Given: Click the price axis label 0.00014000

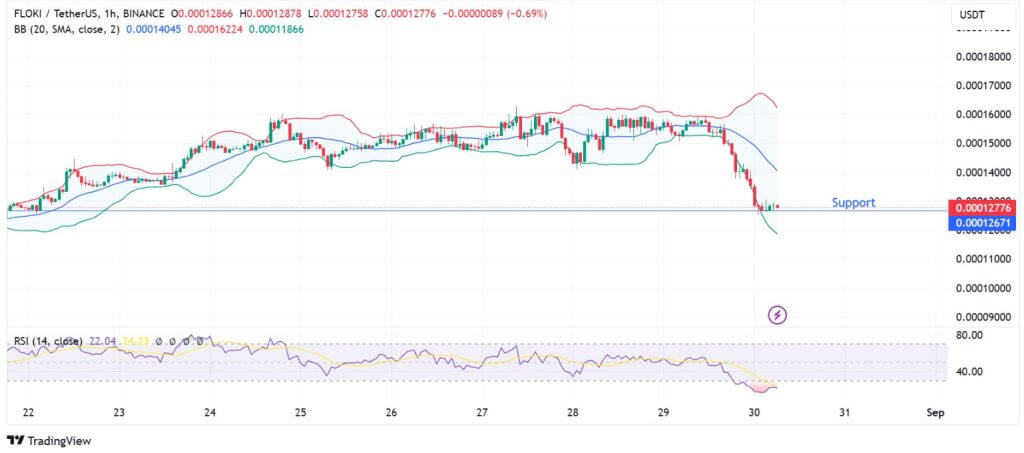Looking at the screenshot, I should point(984,172).
